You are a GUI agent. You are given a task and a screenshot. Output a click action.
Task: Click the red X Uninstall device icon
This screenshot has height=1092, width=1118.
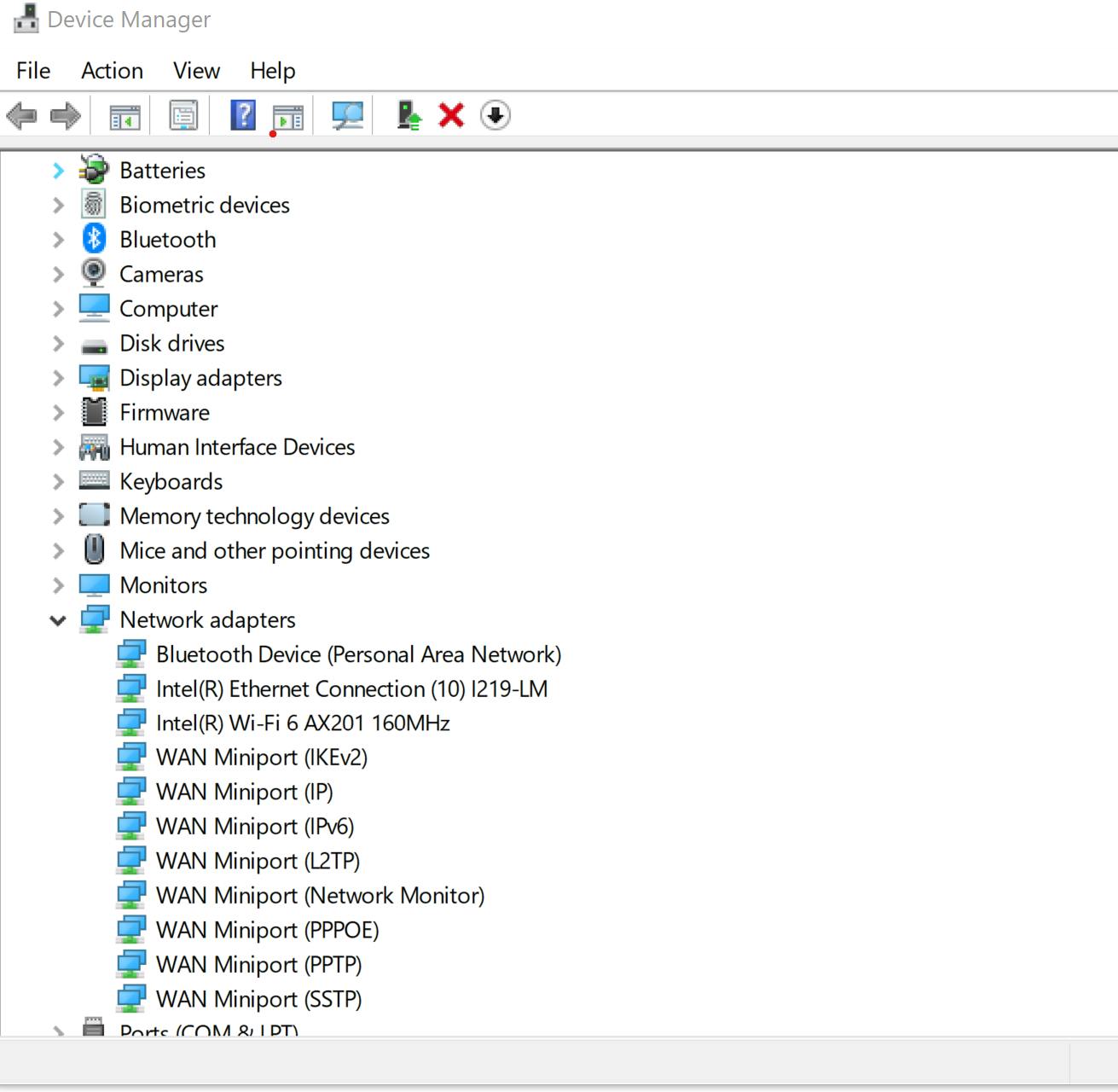pos(451,115)
